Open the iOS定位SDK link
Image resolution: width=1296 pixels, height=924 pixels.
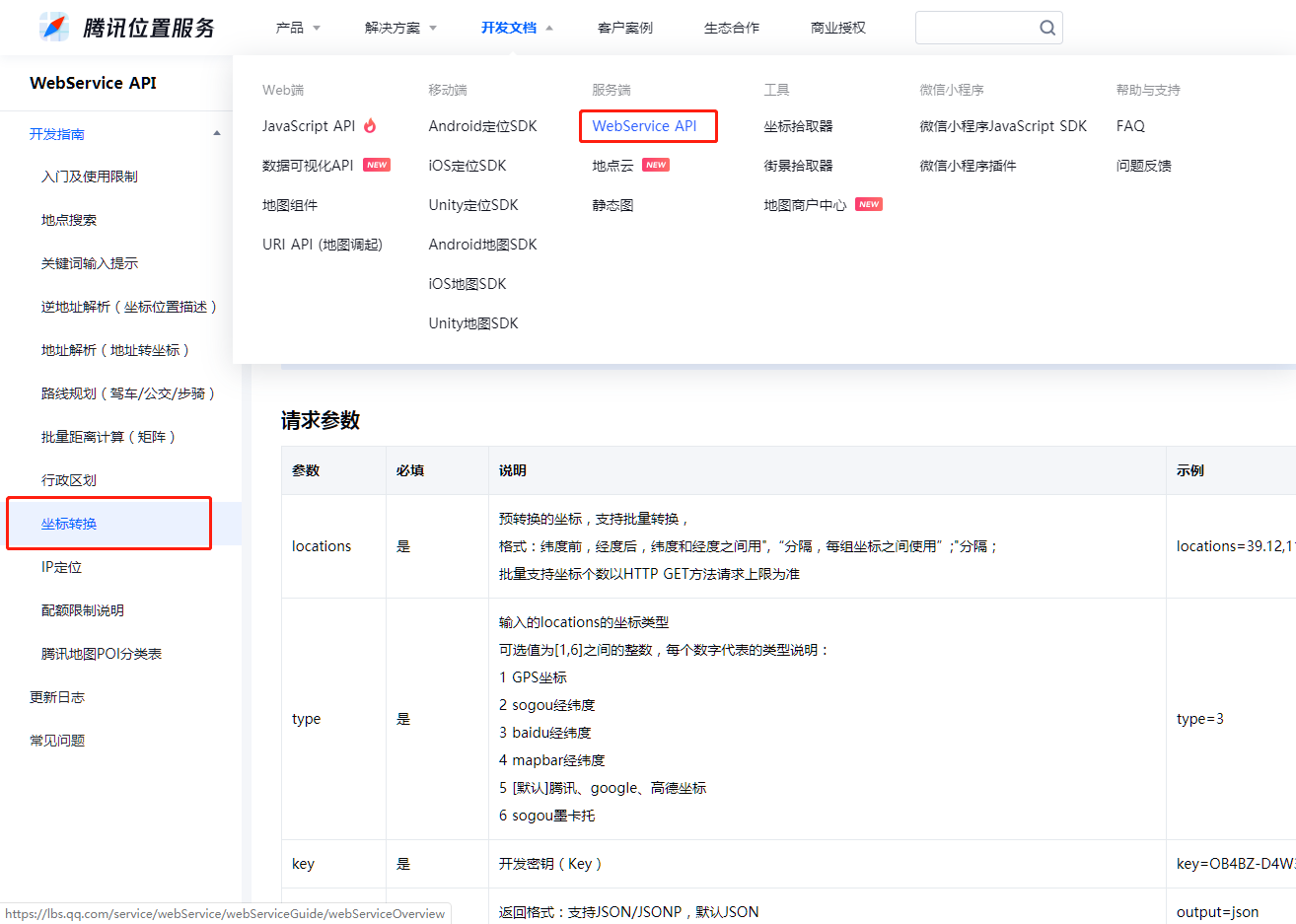(468, 166)
